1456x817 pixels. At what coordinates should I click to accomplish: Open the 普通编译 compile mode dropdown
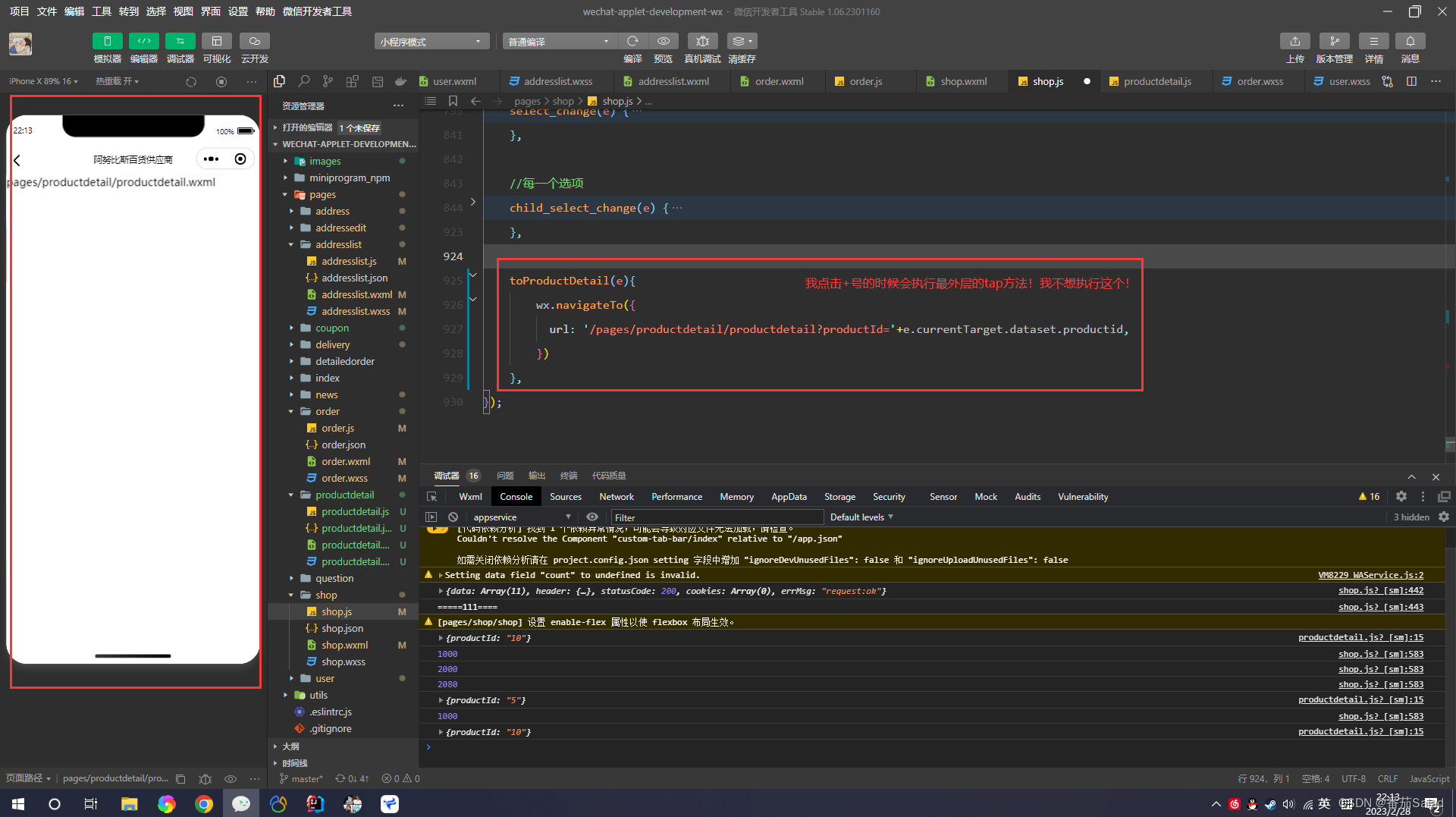point(559,41)
